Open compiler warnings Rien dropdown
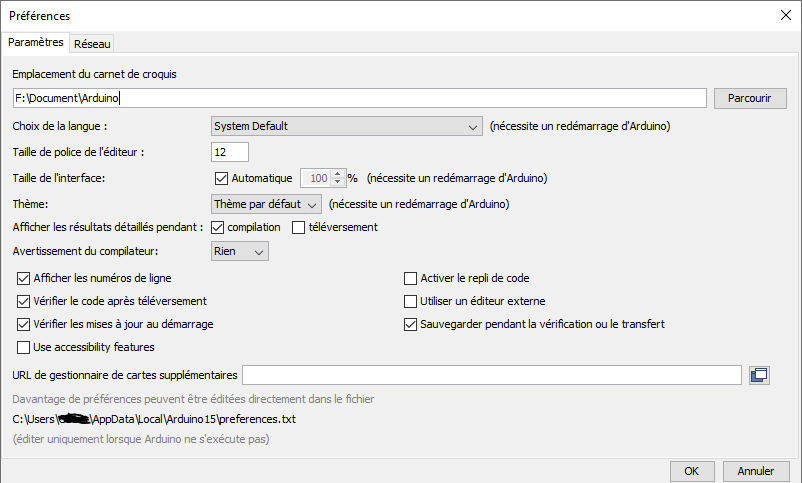Screen dimensions: 802x483 tap(240, 252)
